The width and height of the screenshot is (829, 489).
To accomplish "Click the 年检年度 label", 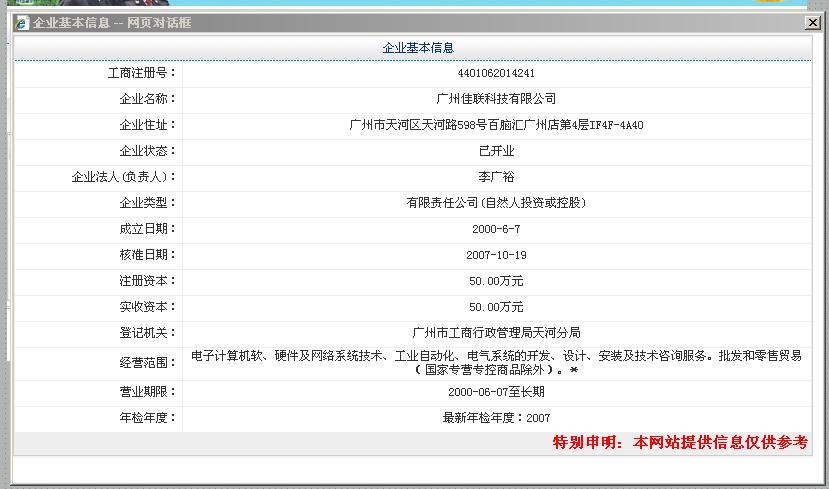I will coord(148,418).
